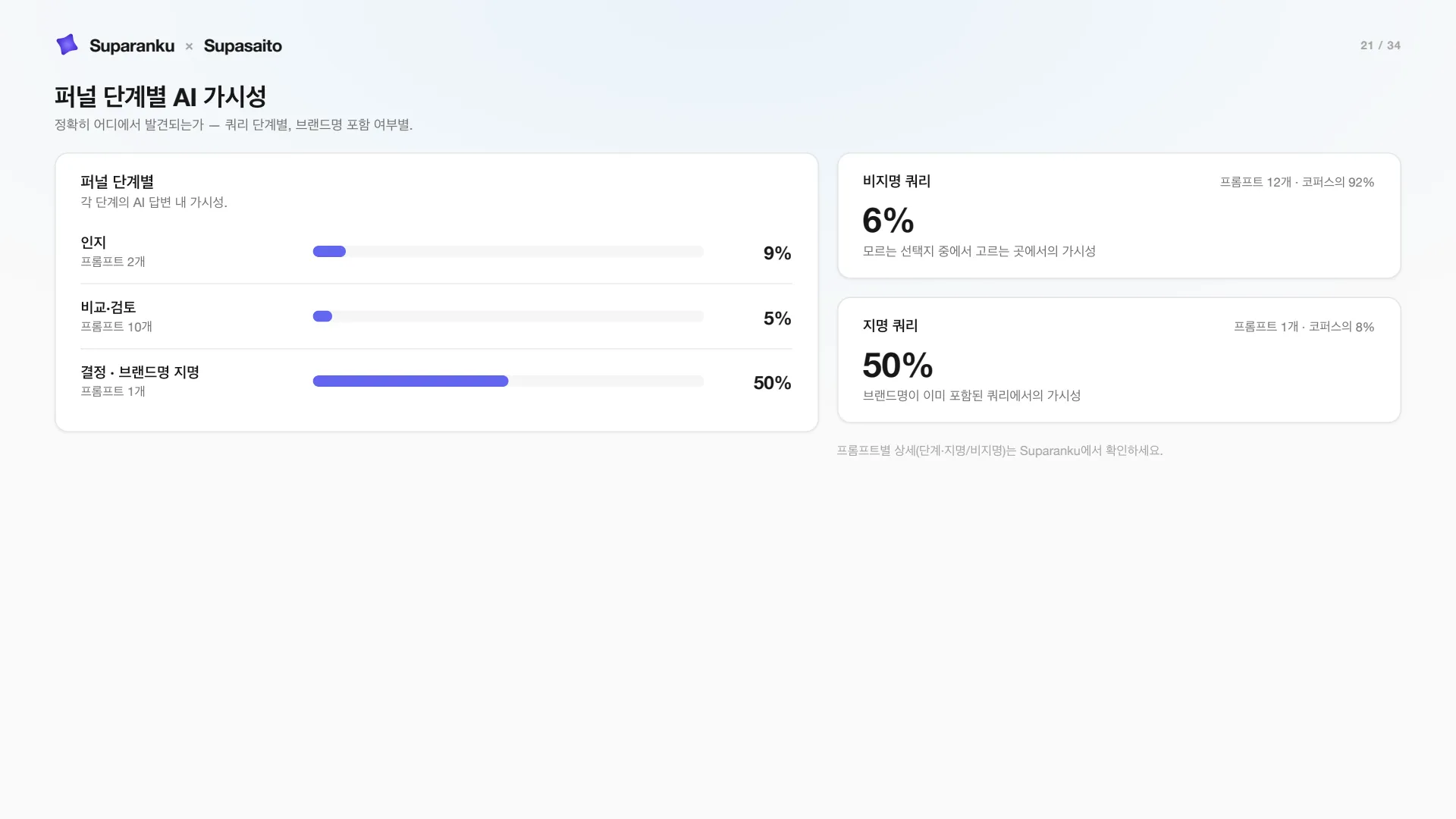Click the Supasaito brand name text
The image size is (1456, 819).
243,45
